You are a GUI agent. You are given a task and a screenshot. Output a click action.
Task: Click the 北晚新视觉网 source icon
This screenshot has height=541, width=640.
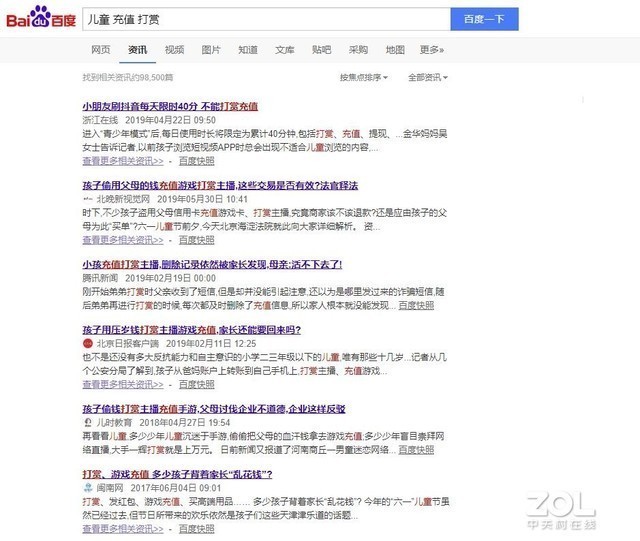click(87, 199)
